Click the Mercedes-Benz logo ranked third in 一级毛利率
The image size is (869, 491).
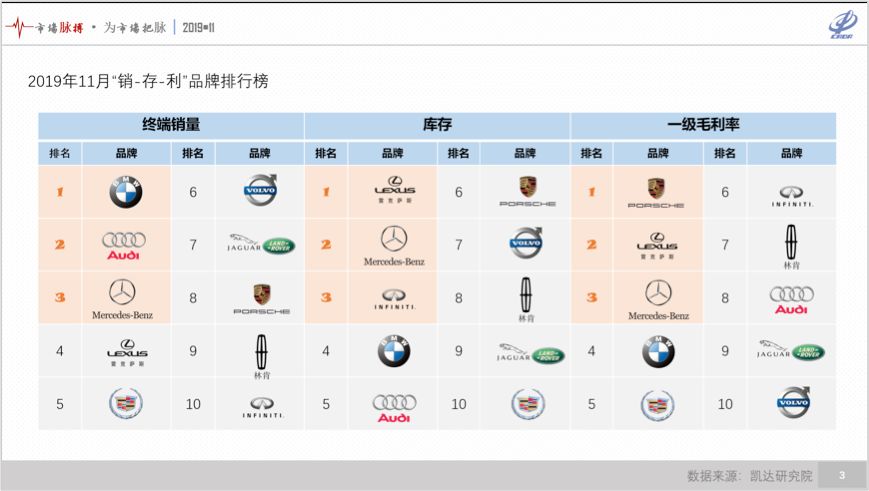coord(658,299)
